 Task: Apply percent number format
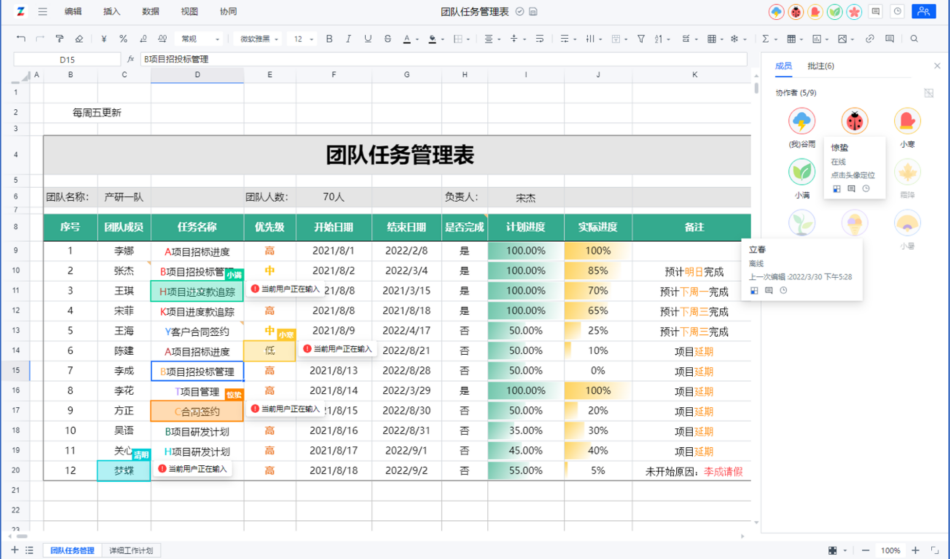[123, 39]
